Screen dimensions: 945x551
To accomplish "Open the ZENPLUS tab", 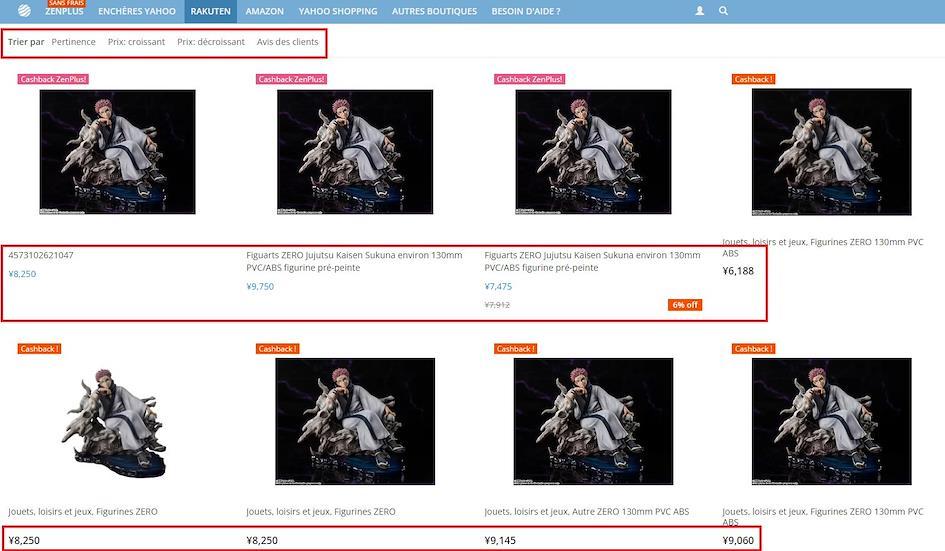I will 64,11.
